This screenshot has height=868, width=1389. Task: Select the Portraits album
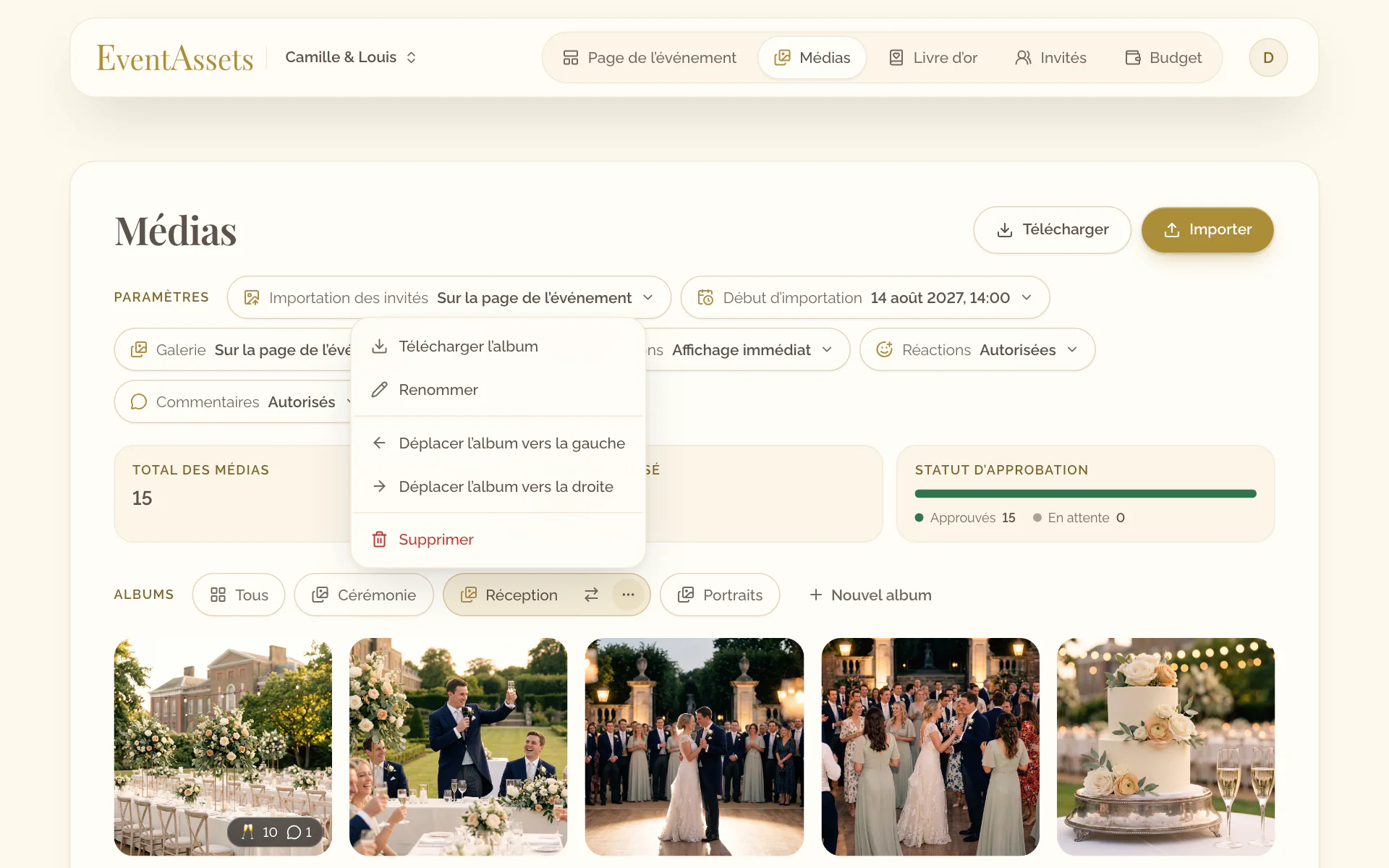tap(720, 595)
